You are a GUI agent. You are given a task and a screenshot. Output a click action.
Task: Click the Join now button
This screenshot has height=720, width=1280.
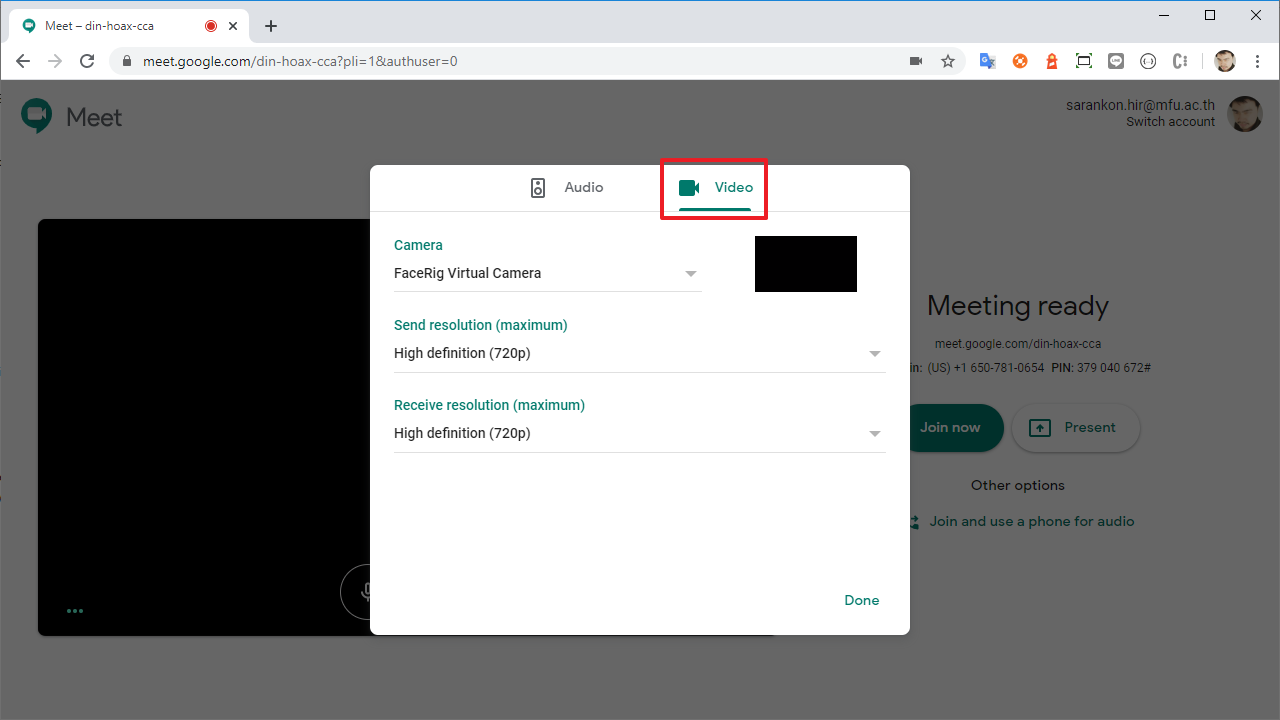tap(954, 428)
